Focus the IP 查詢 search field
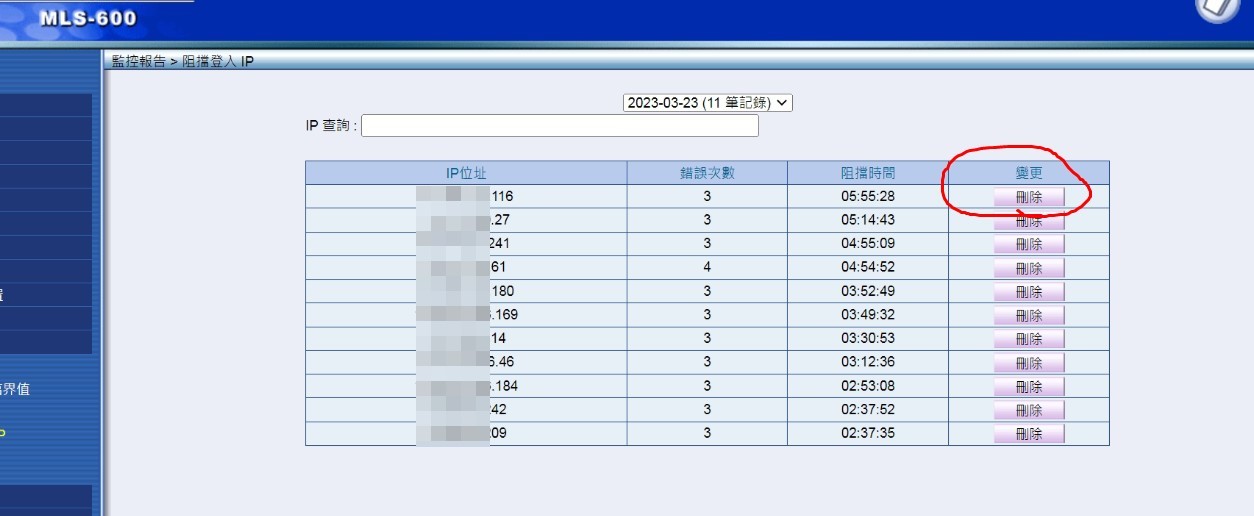This screenshot has height=516, width=1254. (560, 126)
